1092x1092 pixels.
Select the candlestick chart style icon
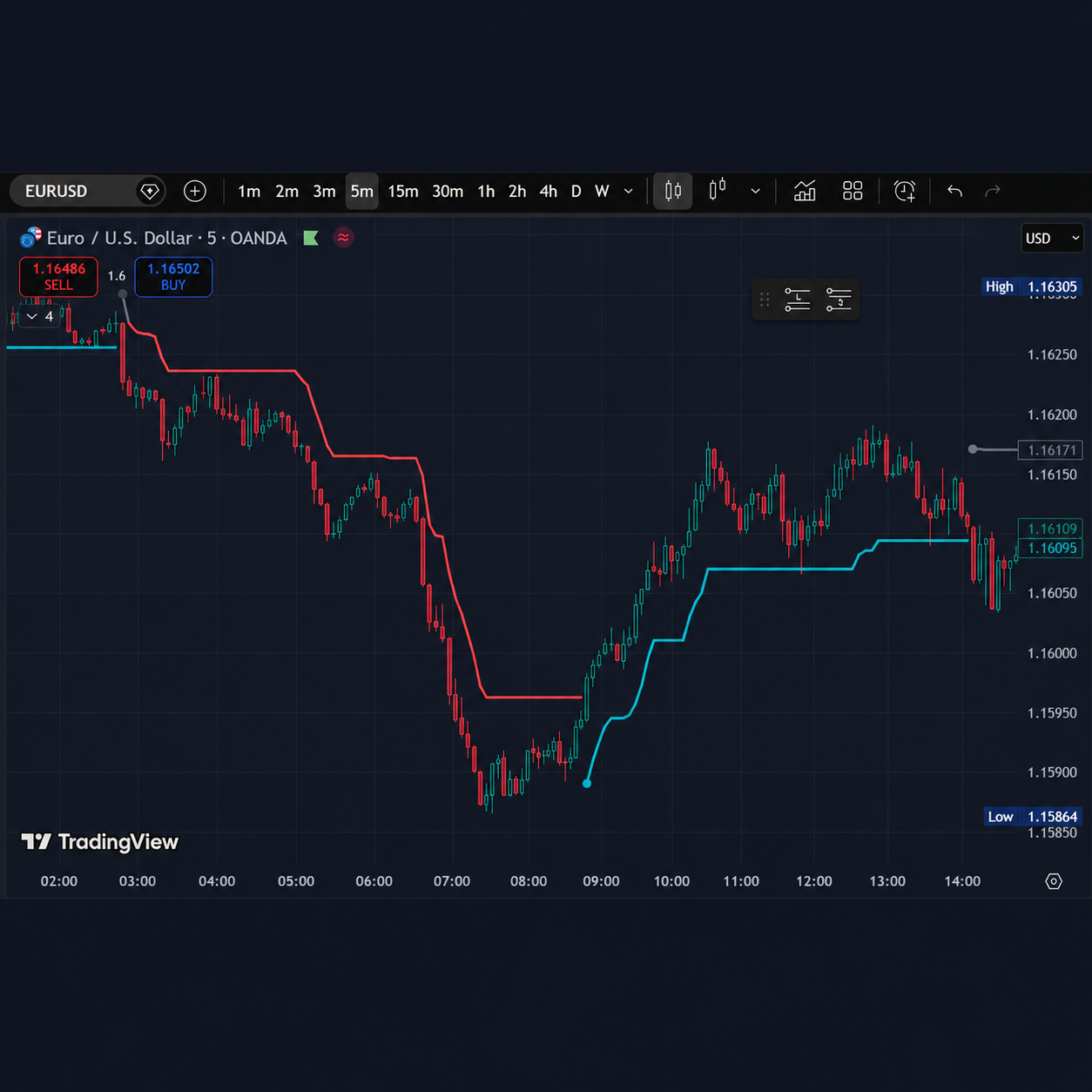(673, 191)
